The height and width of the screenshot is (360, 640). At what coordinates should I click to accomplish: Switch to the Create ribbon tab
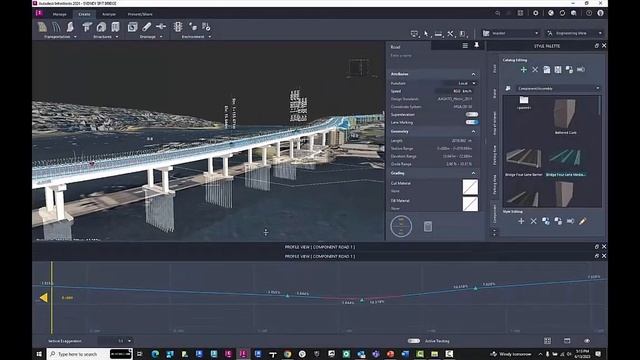(84, 14)
